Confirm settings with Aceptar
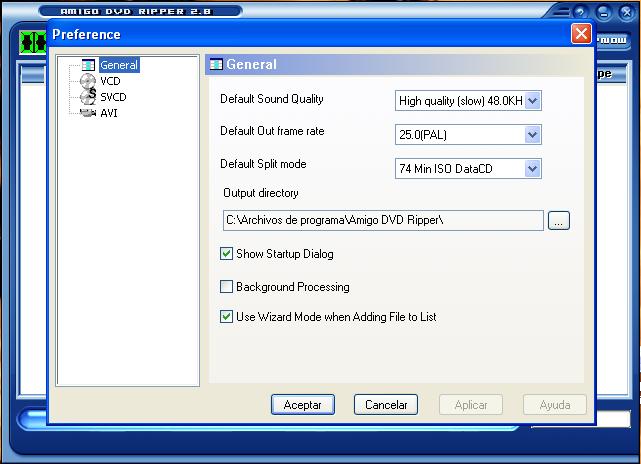 point(303,405)
